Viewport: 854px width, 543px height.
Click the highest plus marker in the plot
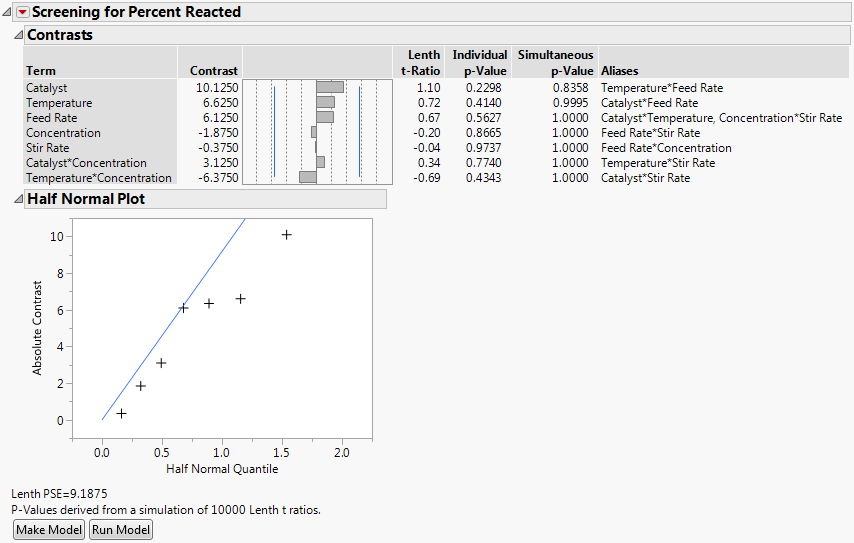(x=286, y=235)
